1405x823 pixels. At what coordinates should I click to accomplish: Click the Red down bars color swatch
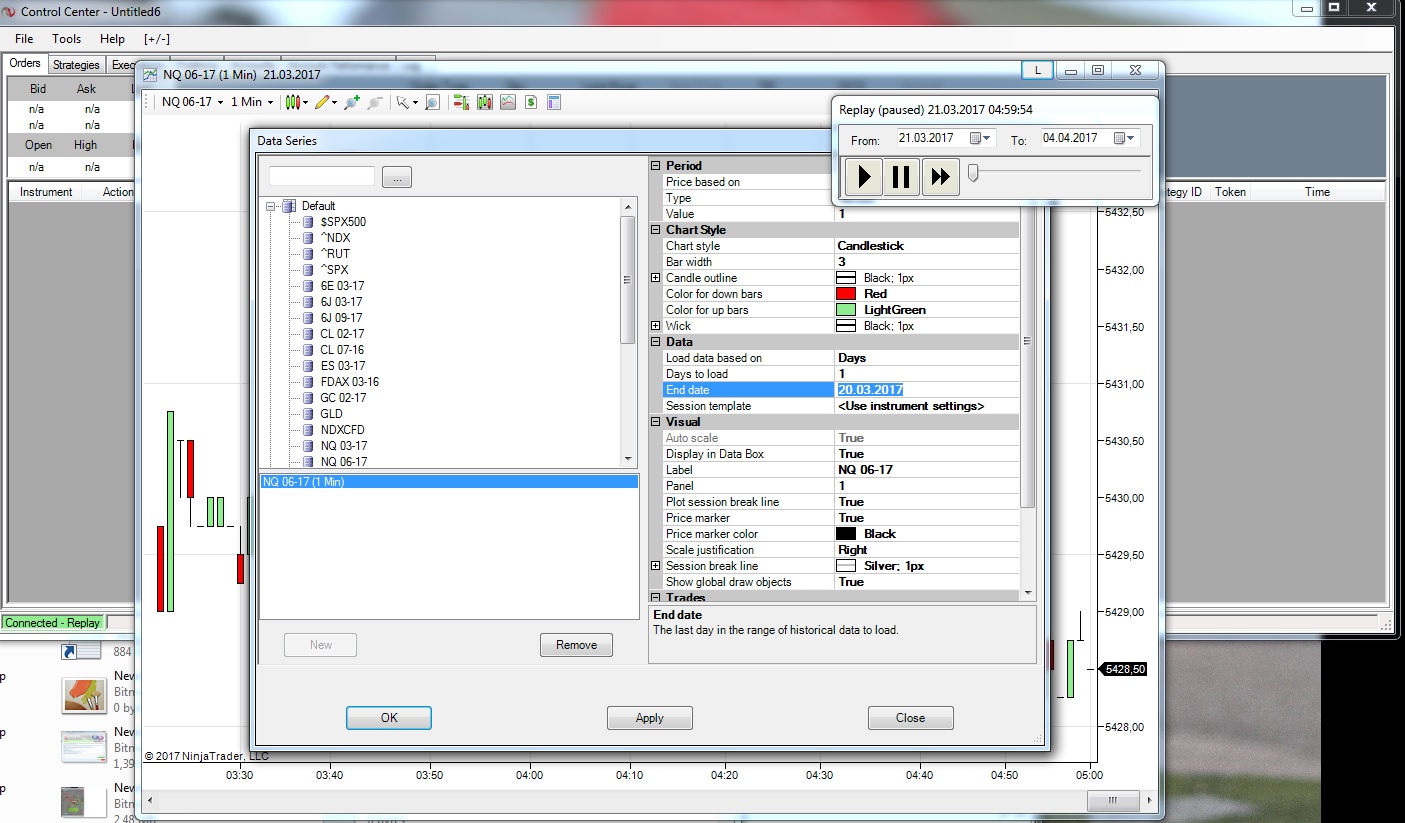[x=846, y=294]
